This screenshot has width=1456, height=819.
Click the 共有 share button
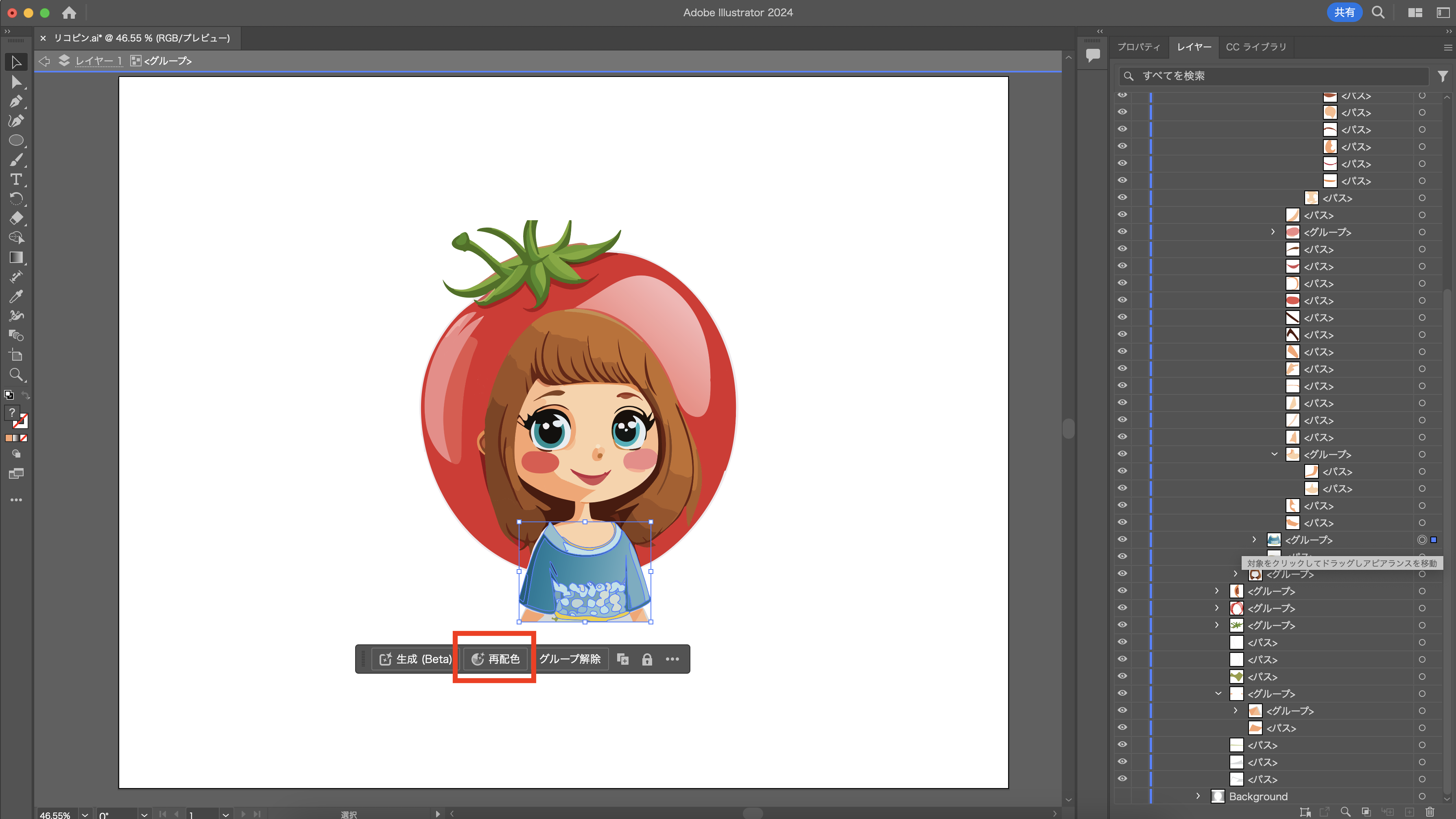pyautogui.click(x=1344, y=13)
